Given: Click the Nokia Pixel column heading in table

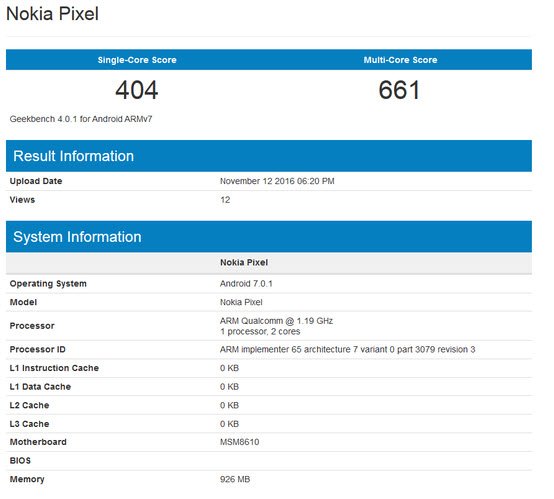Looking at the screenshot, I should pos(244,263).
